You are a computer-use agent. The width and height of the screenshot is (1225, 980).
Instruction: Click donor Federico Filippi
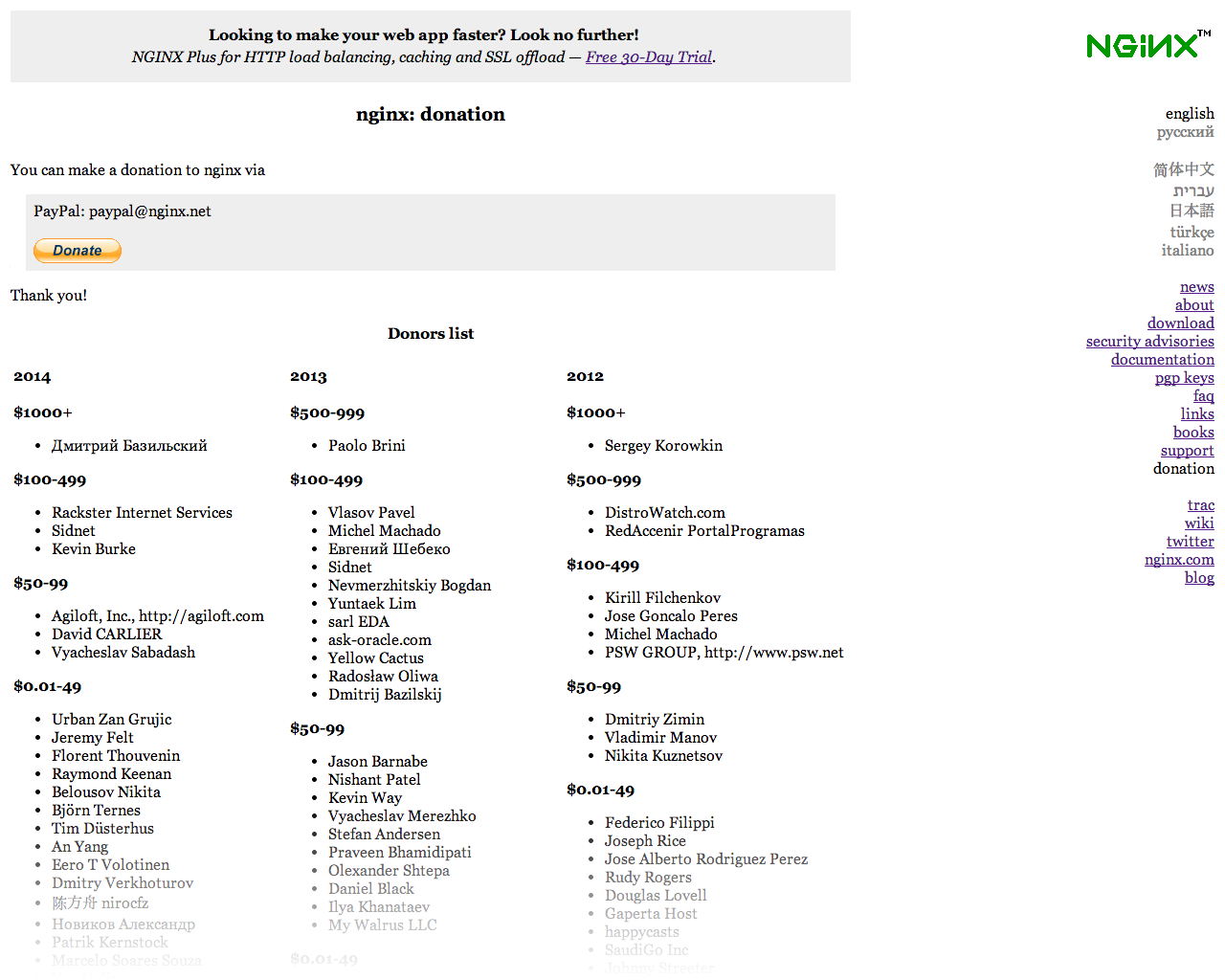point(659,823)
